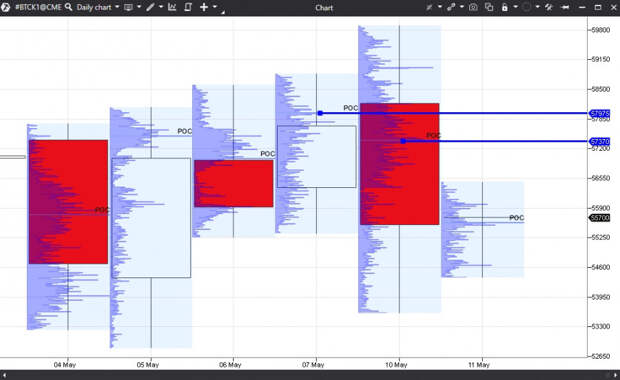Click scrollbar left arrow at the bottom
This screenshot has width=620, height=380.
point(4,375)
